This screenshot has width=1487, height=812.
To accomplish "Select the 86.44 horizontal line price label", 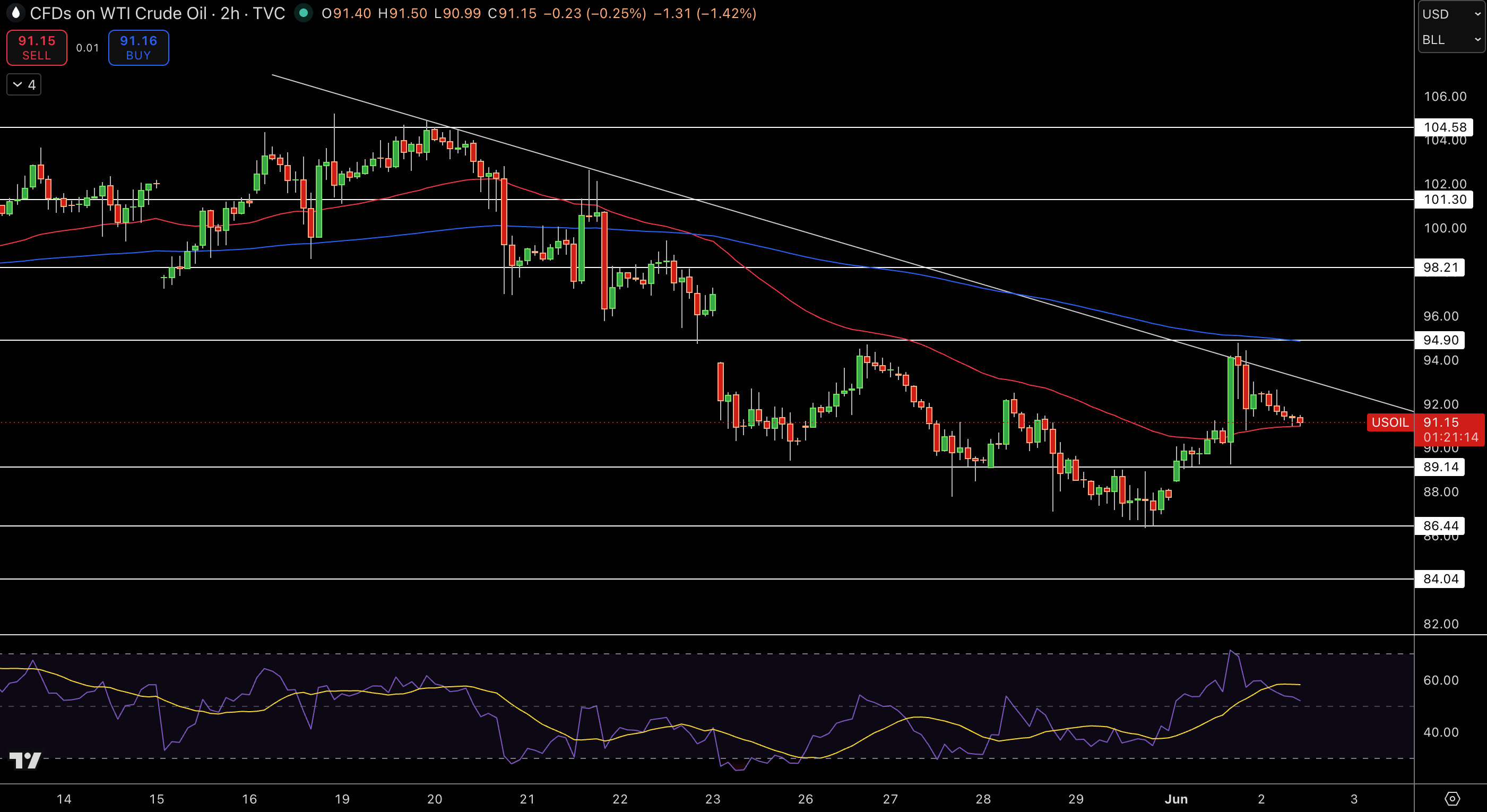I will [x=1440, y=526].
